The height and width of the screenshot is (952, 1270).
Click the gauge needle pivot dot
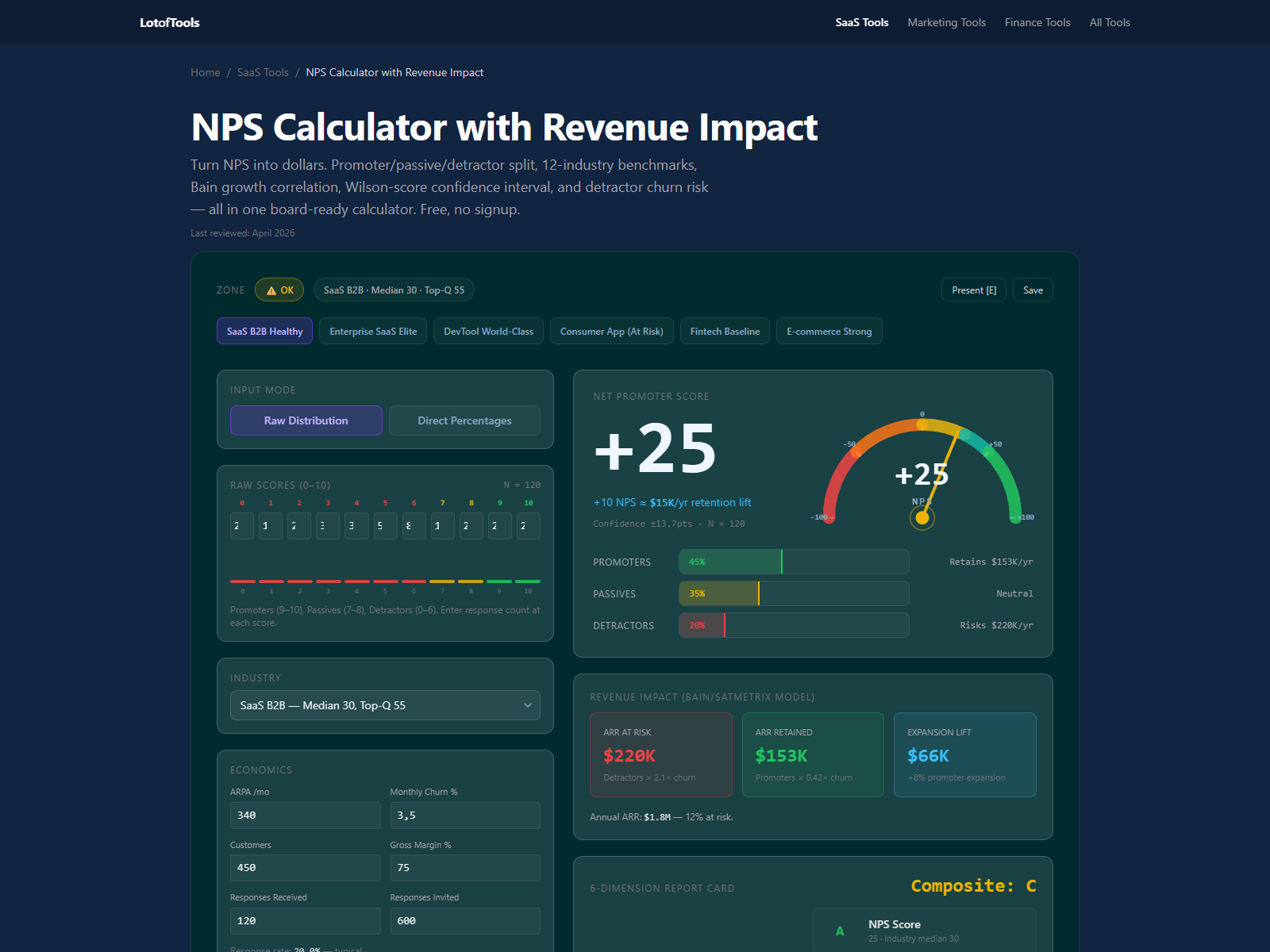point(922,518)
